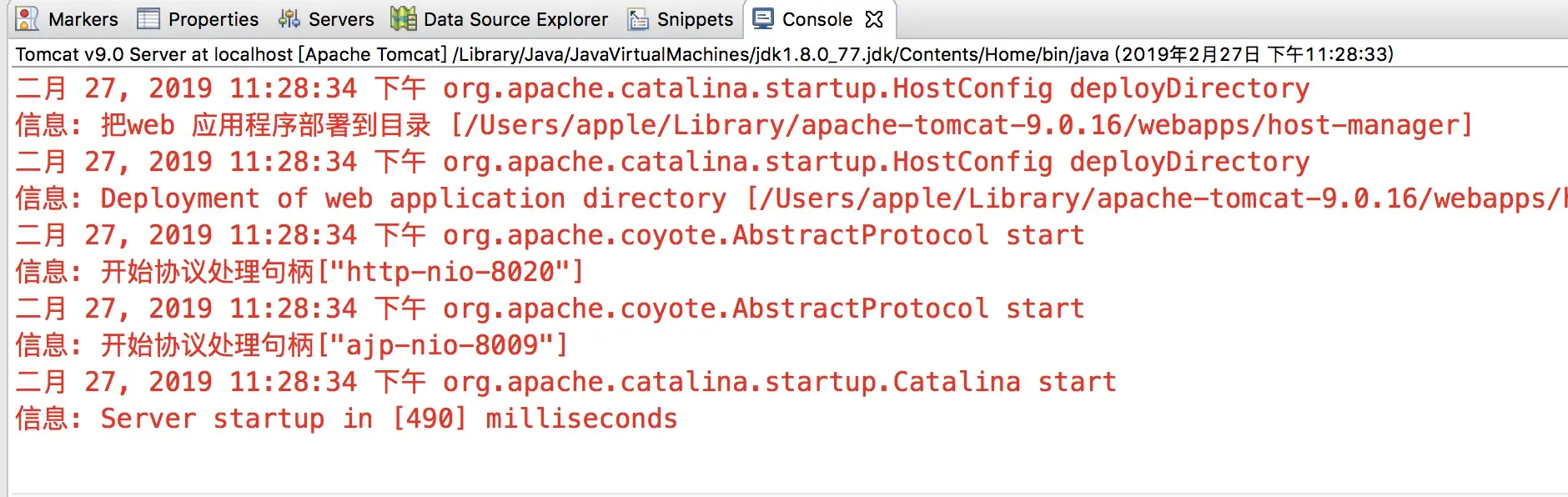Click the Data Source Explorer icon
The image size is (1568, 497).
pos(403,18)
